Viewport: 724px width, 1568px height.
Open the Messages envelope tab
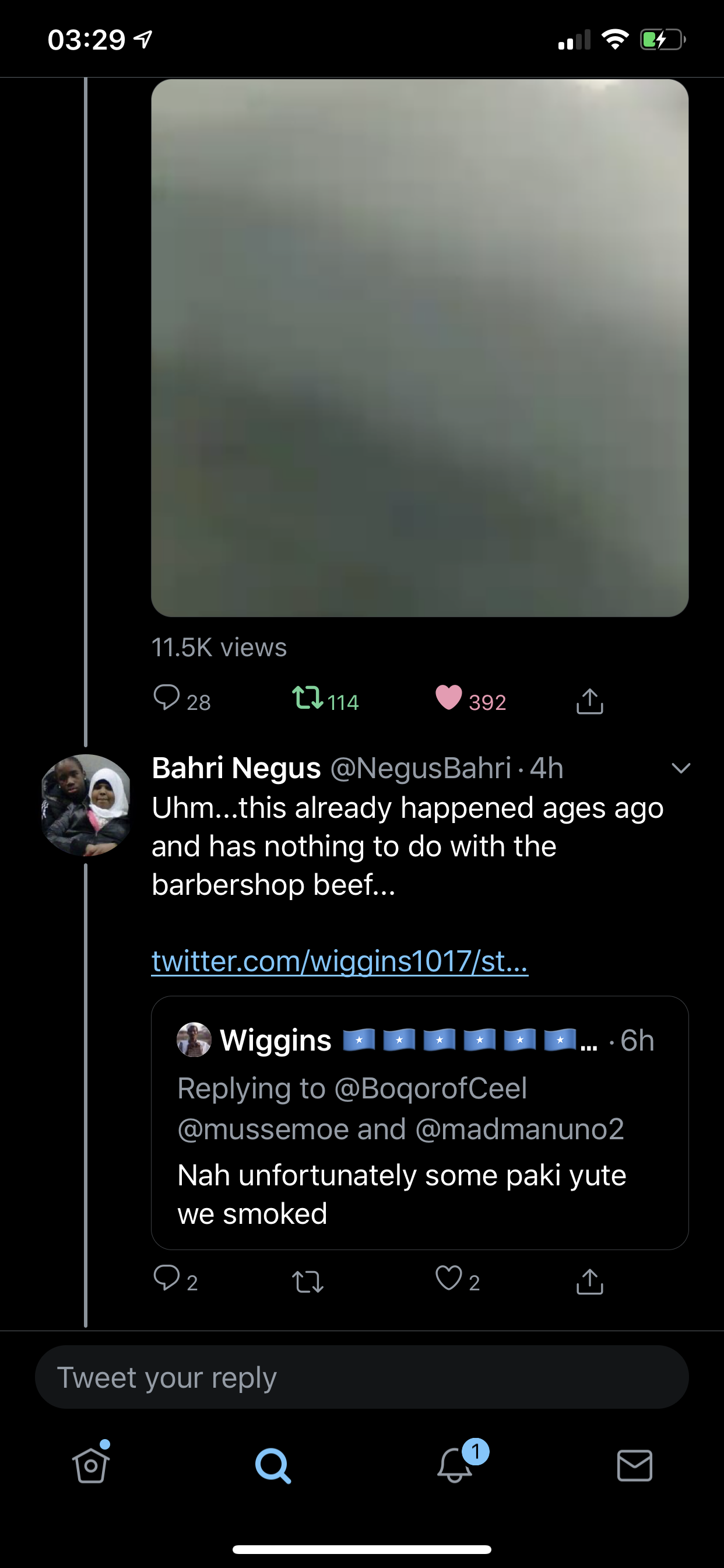635,1466
